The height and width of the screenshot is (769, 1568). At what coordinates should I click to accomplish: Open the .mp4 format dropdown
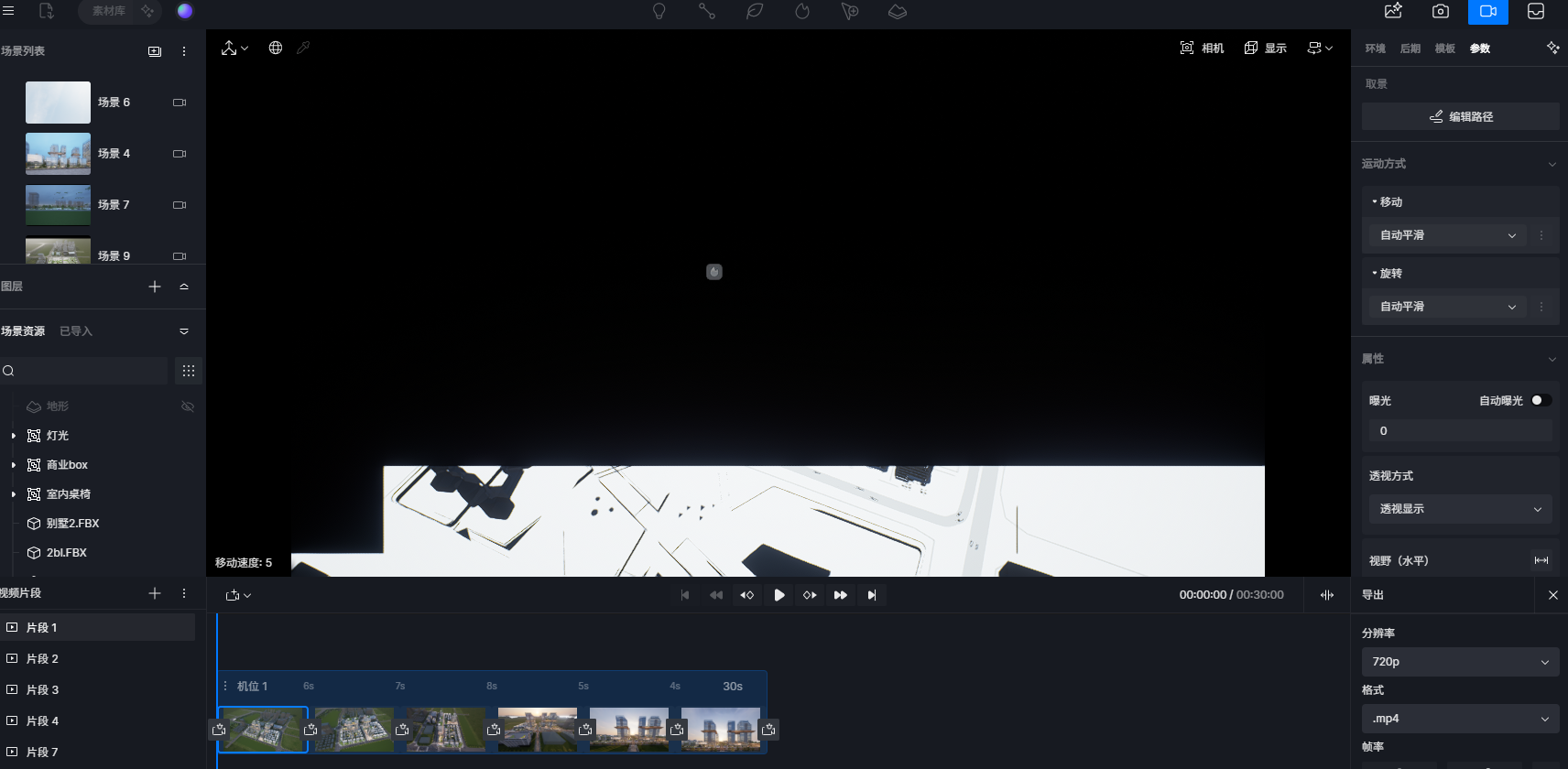pyautogui.click(x=1460, y=719)
